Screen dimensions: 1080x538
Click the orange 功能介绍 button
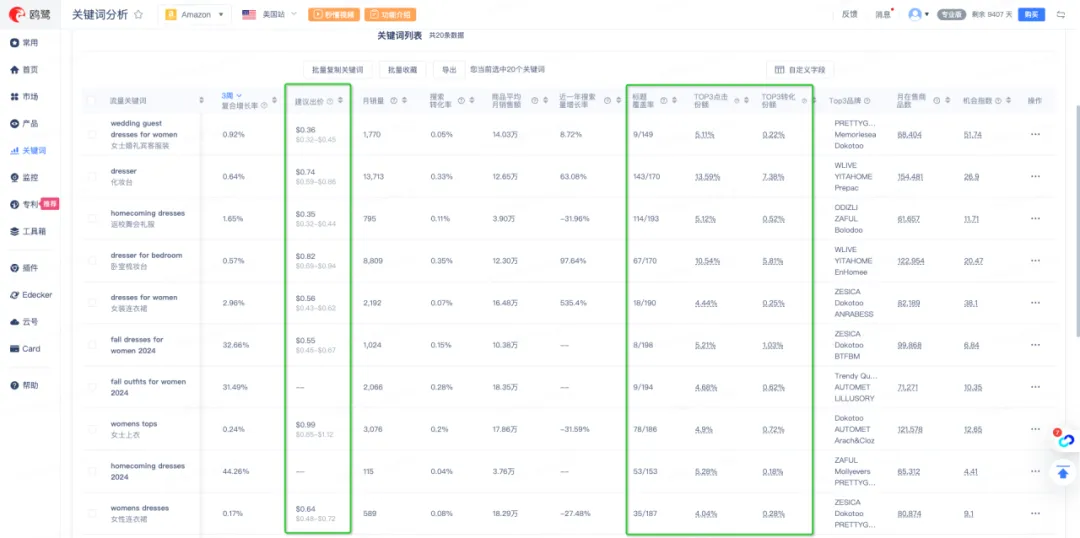point(390,14)
